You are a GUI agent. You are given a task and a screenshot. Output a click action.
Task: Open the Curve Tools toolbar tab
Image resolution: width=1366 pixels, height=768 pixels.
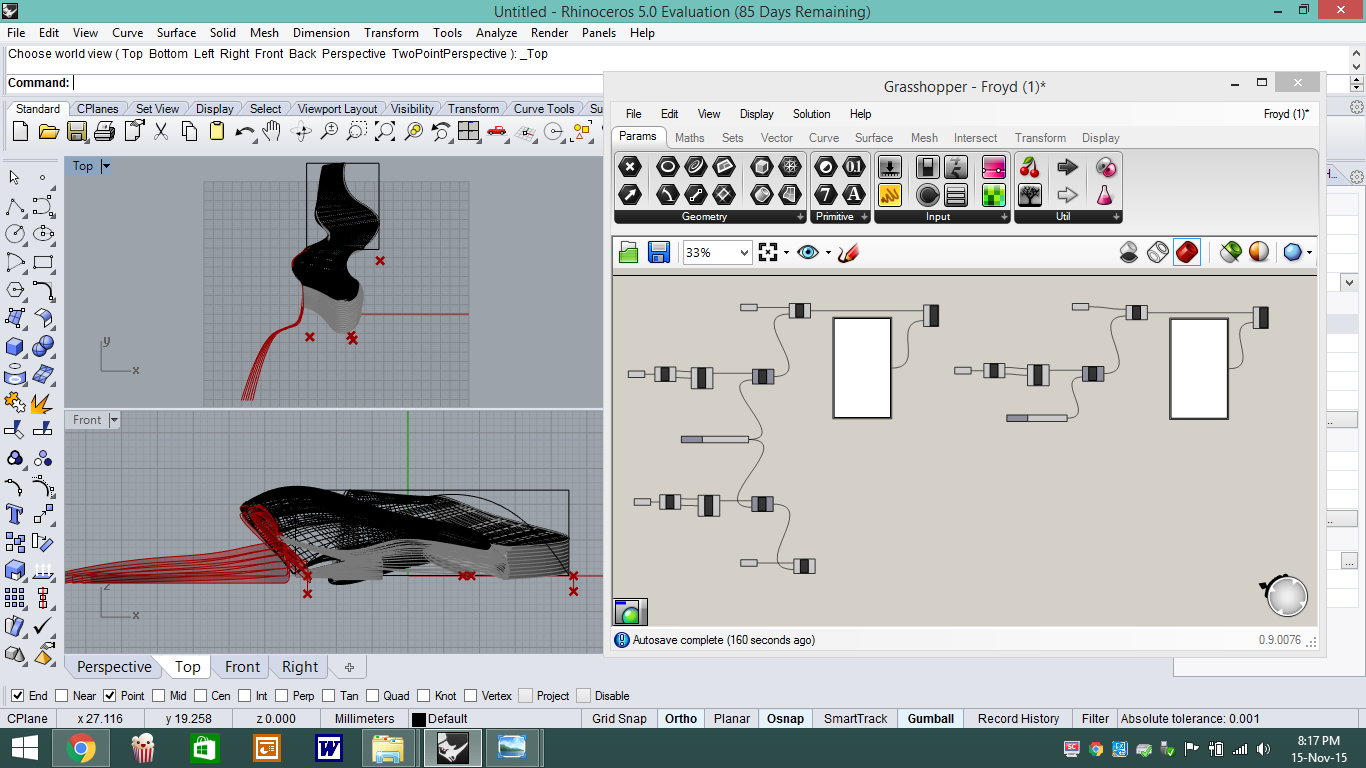pyautogui.click(x=544, y=109)
